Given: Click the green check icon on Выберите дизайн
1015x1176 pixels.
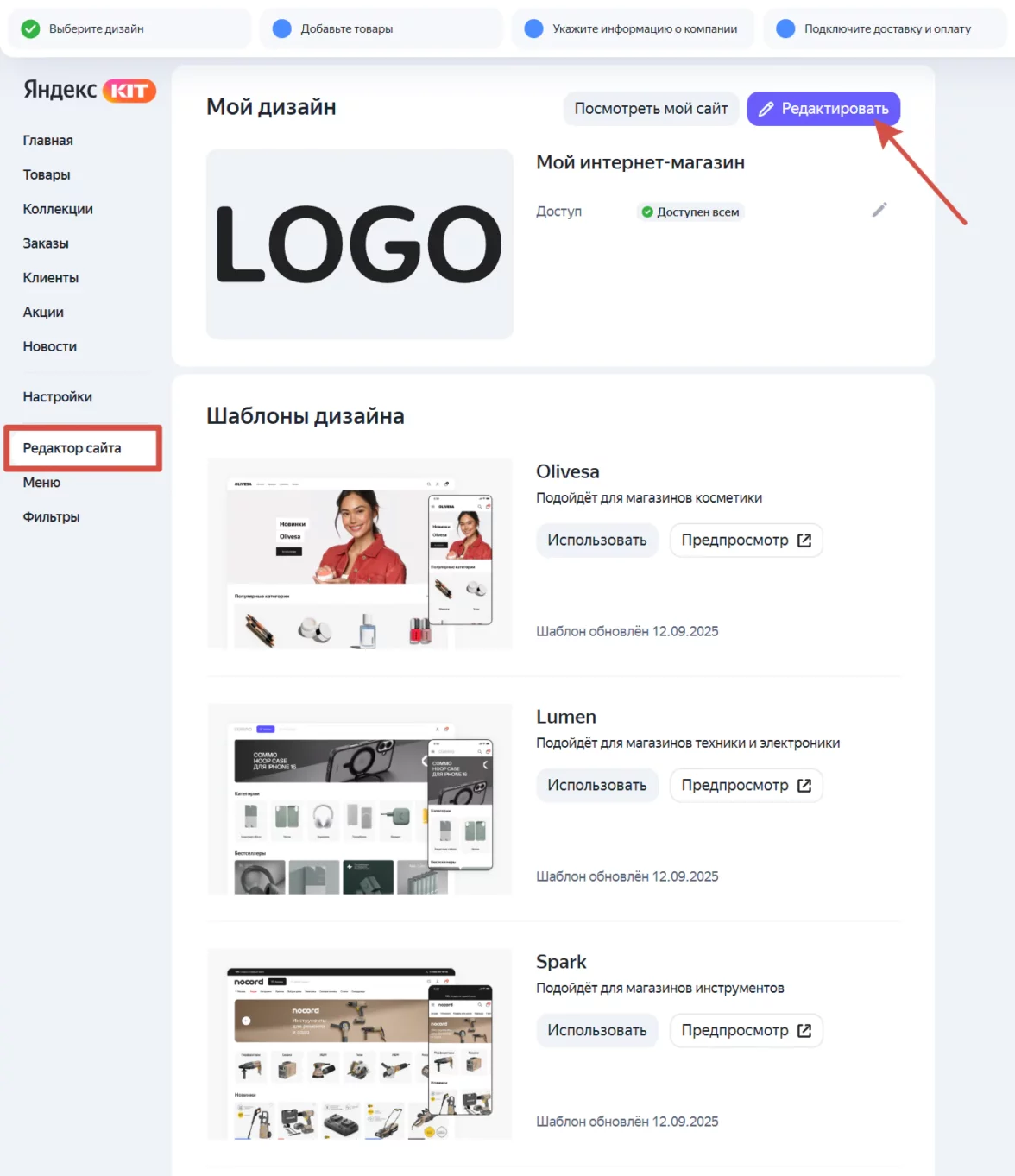Looking at the screenshot, I should (30, 28).
